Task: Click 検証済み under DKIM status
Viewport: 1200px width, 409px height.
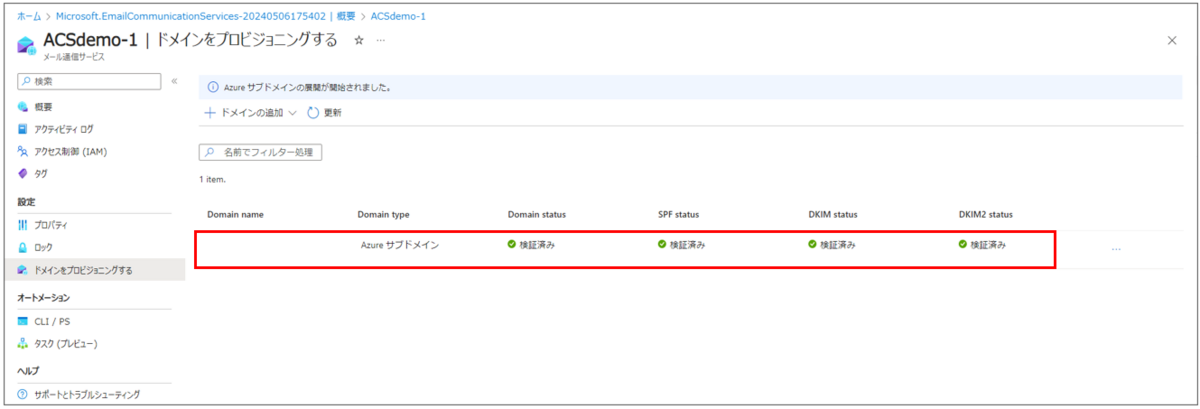Action: coord(832,244)
